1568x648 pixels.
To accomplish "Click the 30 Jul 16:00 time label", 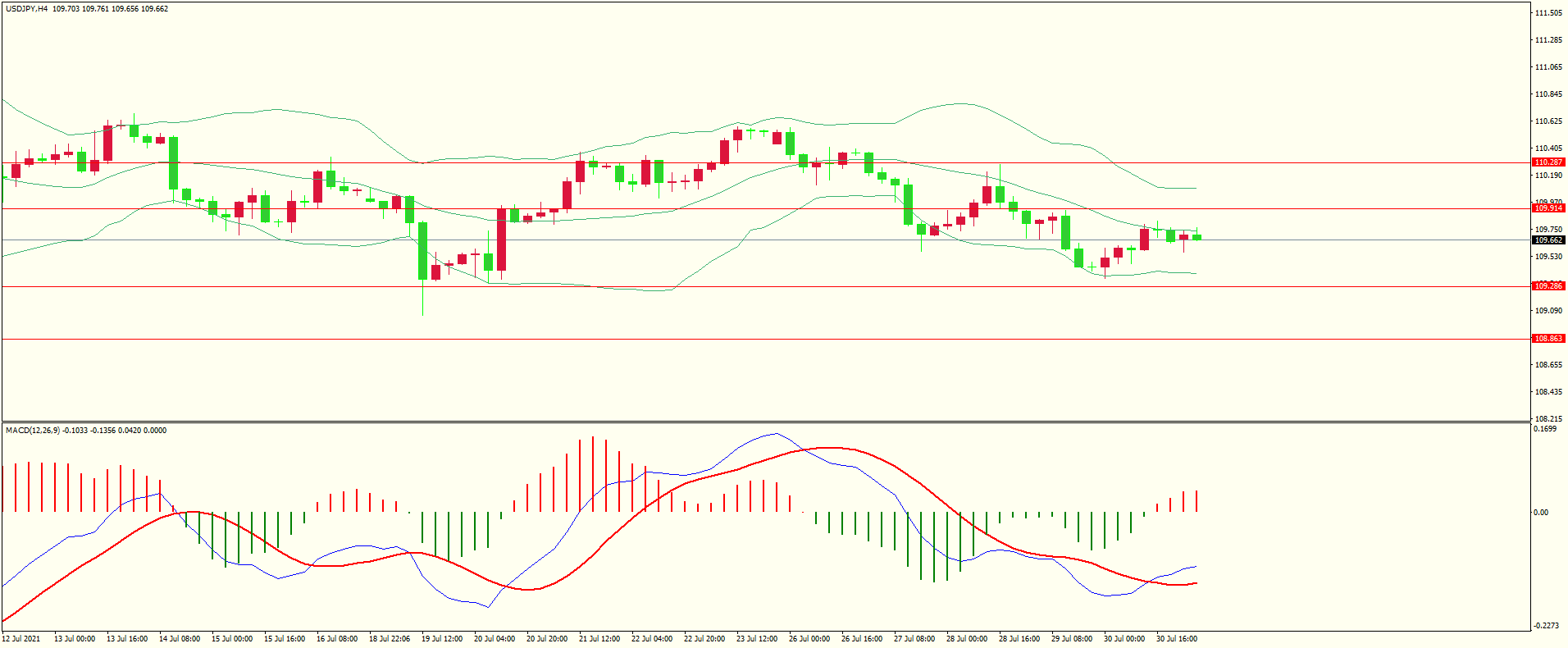I will [x=1177, y=639].
